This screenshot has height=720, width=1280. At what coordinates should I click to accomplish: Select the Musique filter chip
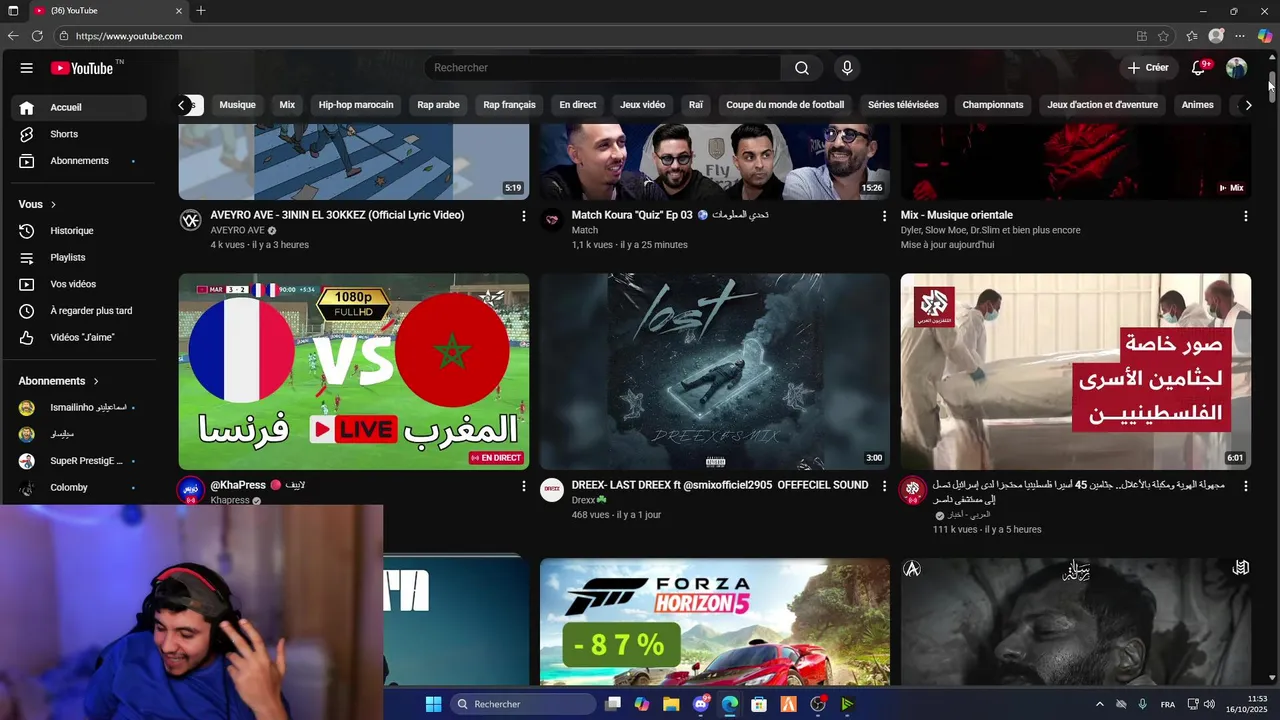237,105
